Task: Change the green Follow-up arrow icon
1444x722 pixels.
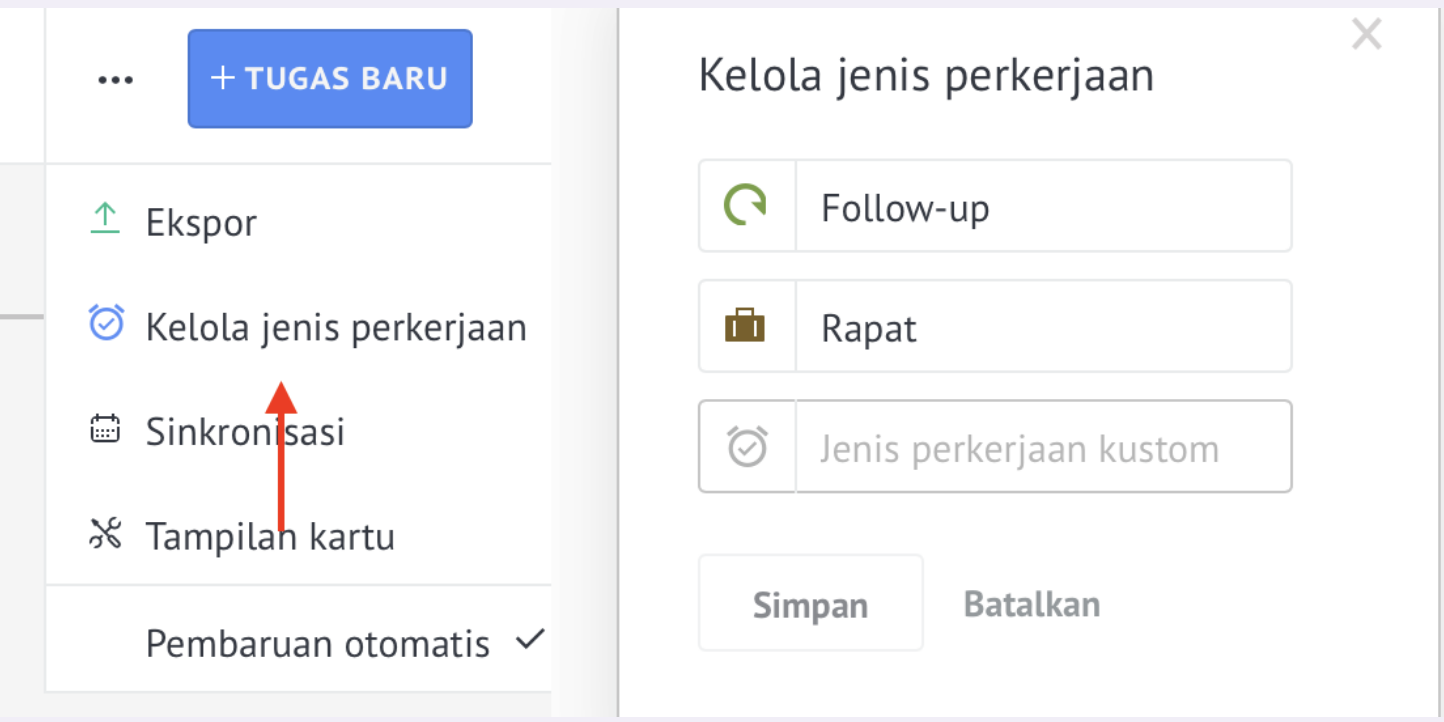Action: 746,207
